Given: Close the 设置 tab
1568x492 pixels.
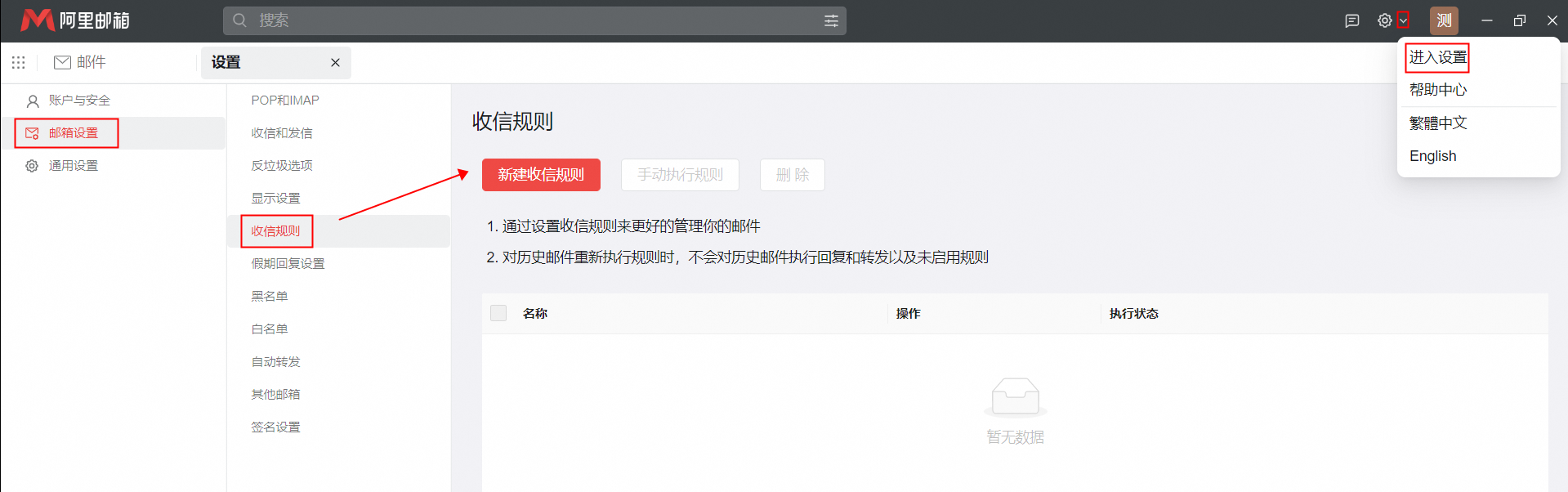Looking at the screenshot, I should point(335,63).
